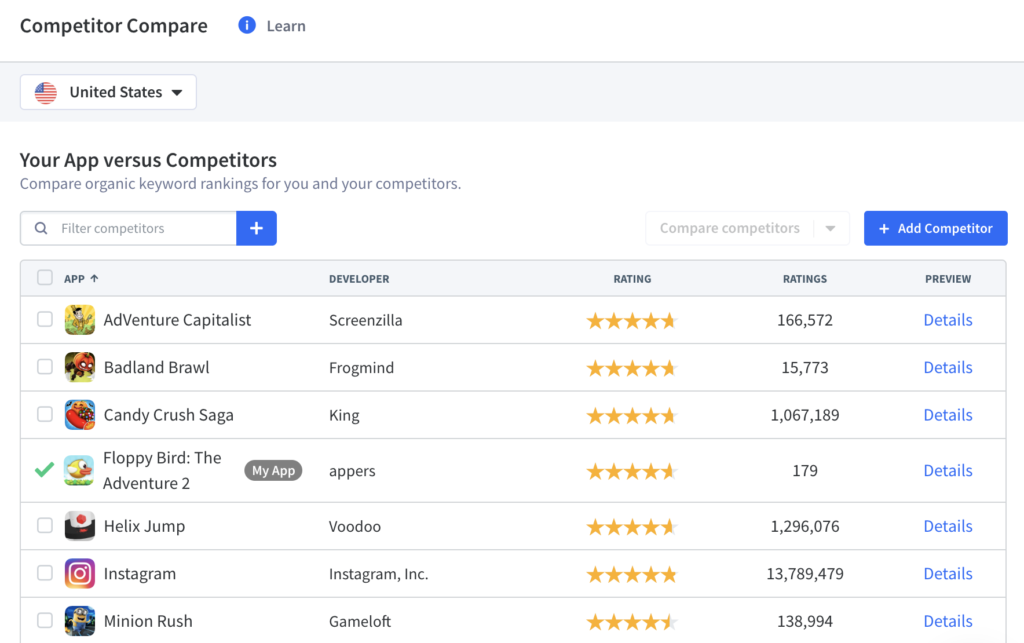Click the Instagram star rating
Viewport: 1024px width, 643px height.
pyautogui.click(x=632, y=574)
